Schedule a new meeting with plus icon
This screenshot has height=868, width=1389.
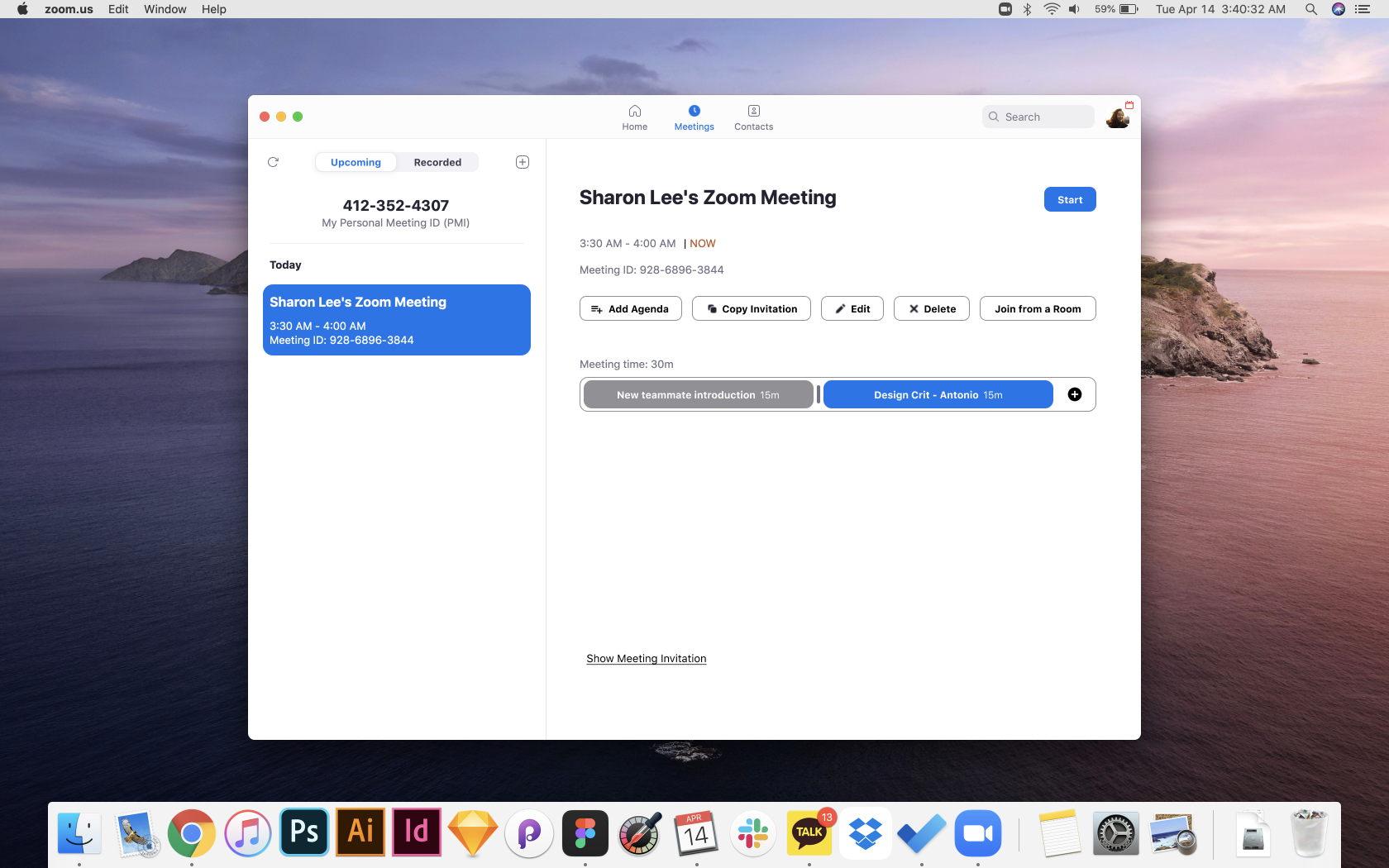523,162
